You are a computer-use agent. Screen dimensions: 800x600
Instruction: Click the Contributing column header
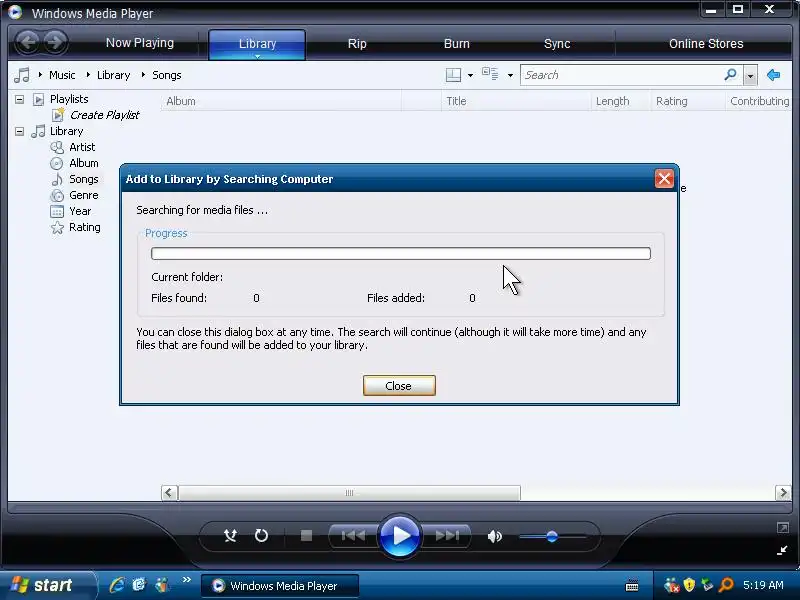759,101
